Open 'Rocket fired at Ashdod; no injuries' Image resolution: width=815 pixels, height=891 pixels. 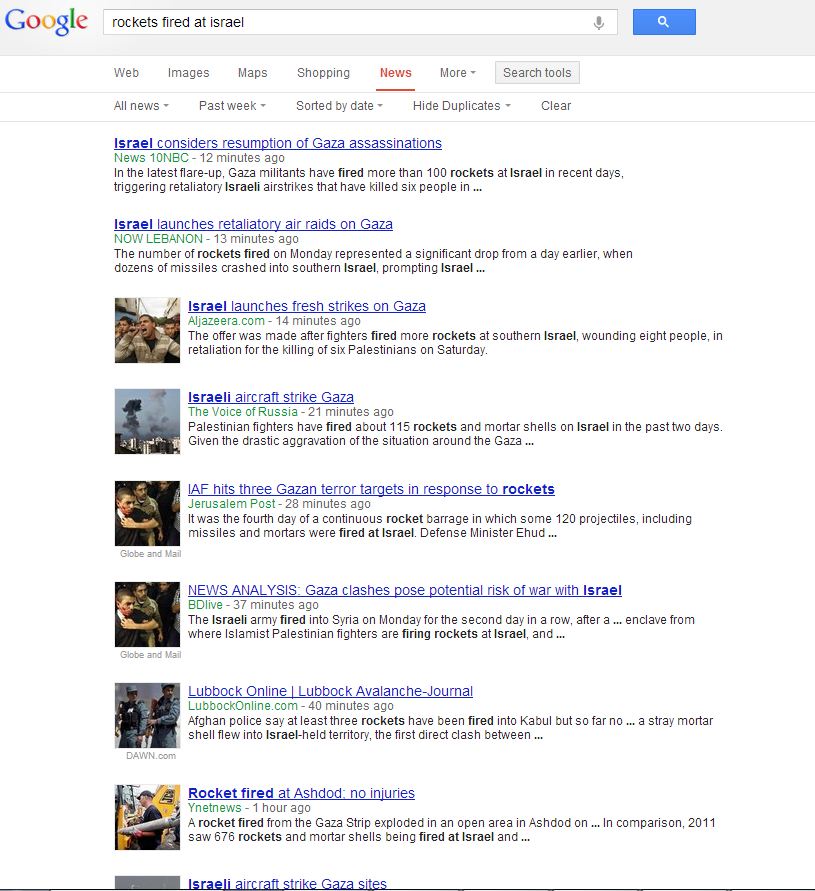click(x=301, y=793)
